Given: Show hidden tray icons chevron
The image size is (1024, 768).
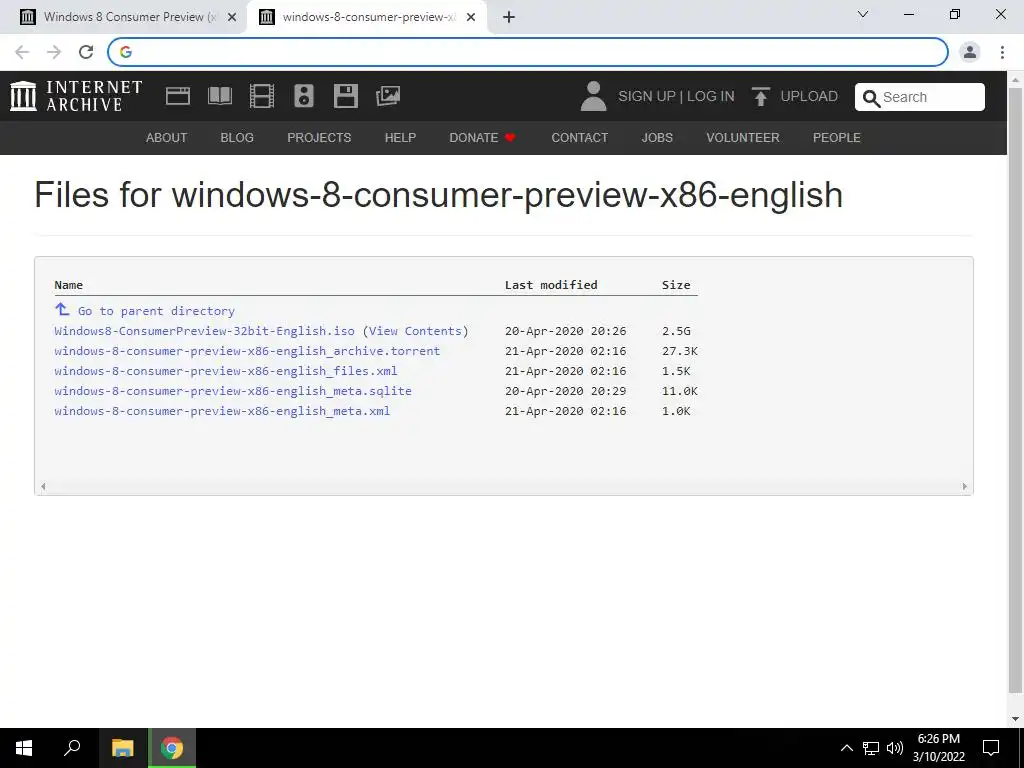Looking at the screenshot, I should tap(846, 748).
